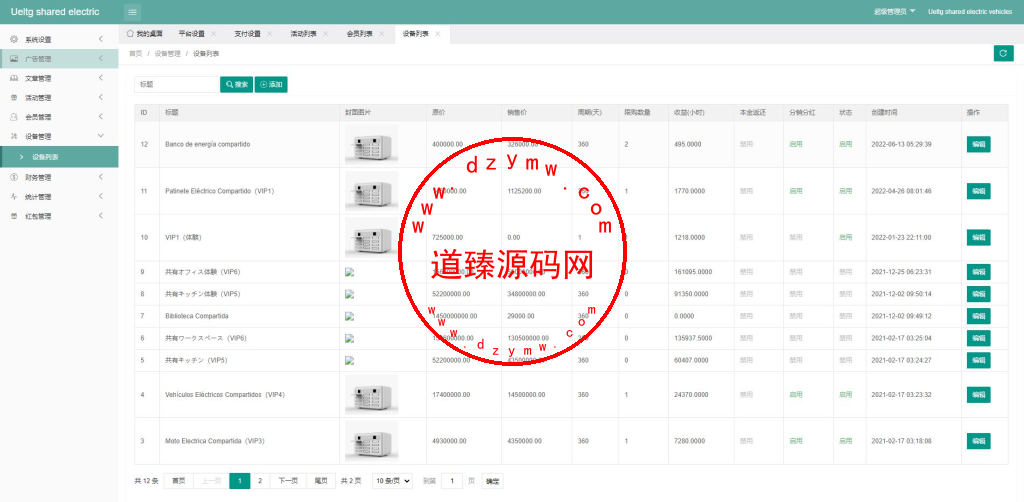Close the 支付设置 tab with its X

click(x=270, y=34)
